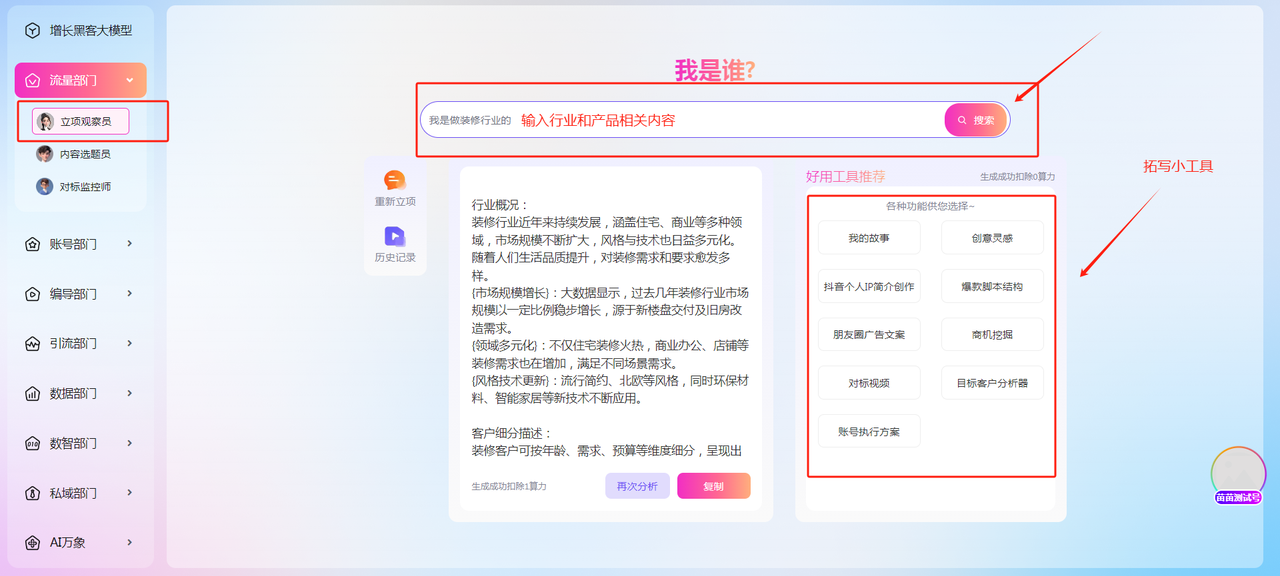This screenshot has width=1280, height=576.
Task: Click the 引流部门 sidebar icon
Action: pyautogui.click(x=32, y=344)
